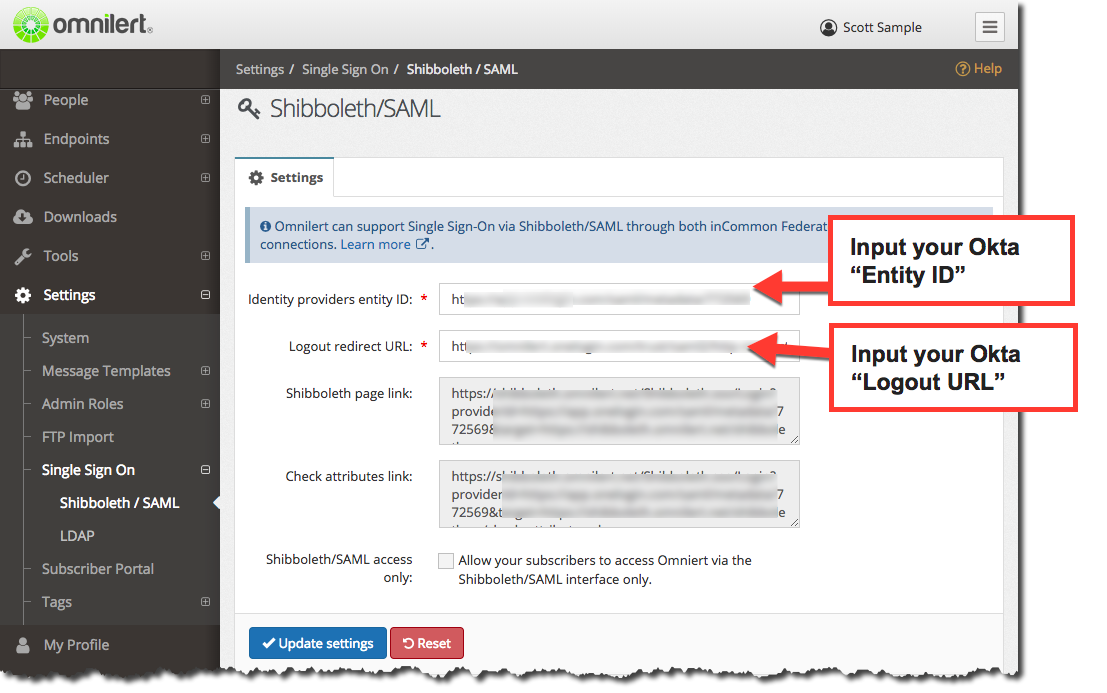This screenshot has height=693, width=1107.
Task: Collapse the Single Sign On submenu
Action: (x=205, y=470)
